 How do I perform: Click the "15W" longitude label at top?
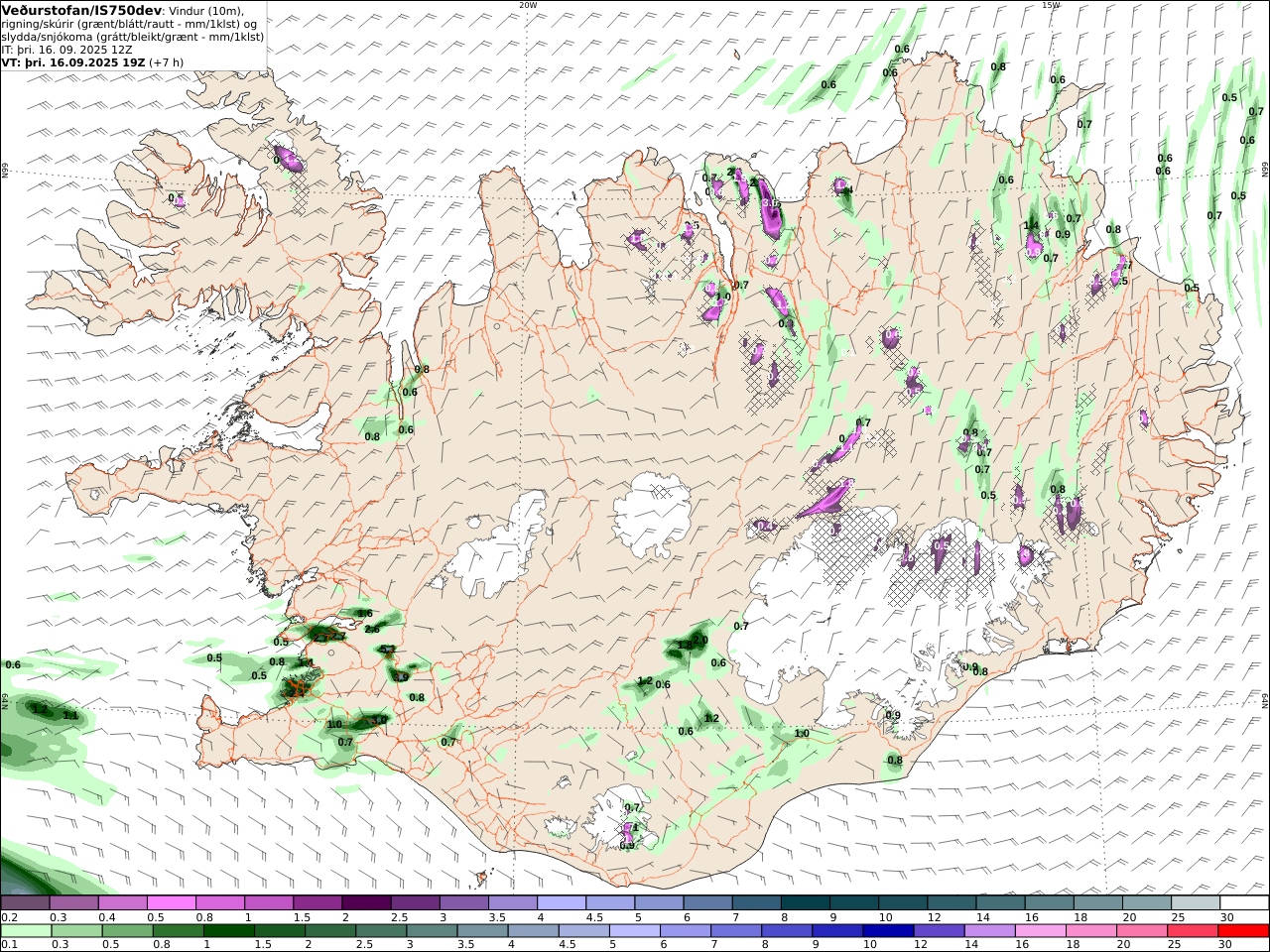coord(1050,5)
